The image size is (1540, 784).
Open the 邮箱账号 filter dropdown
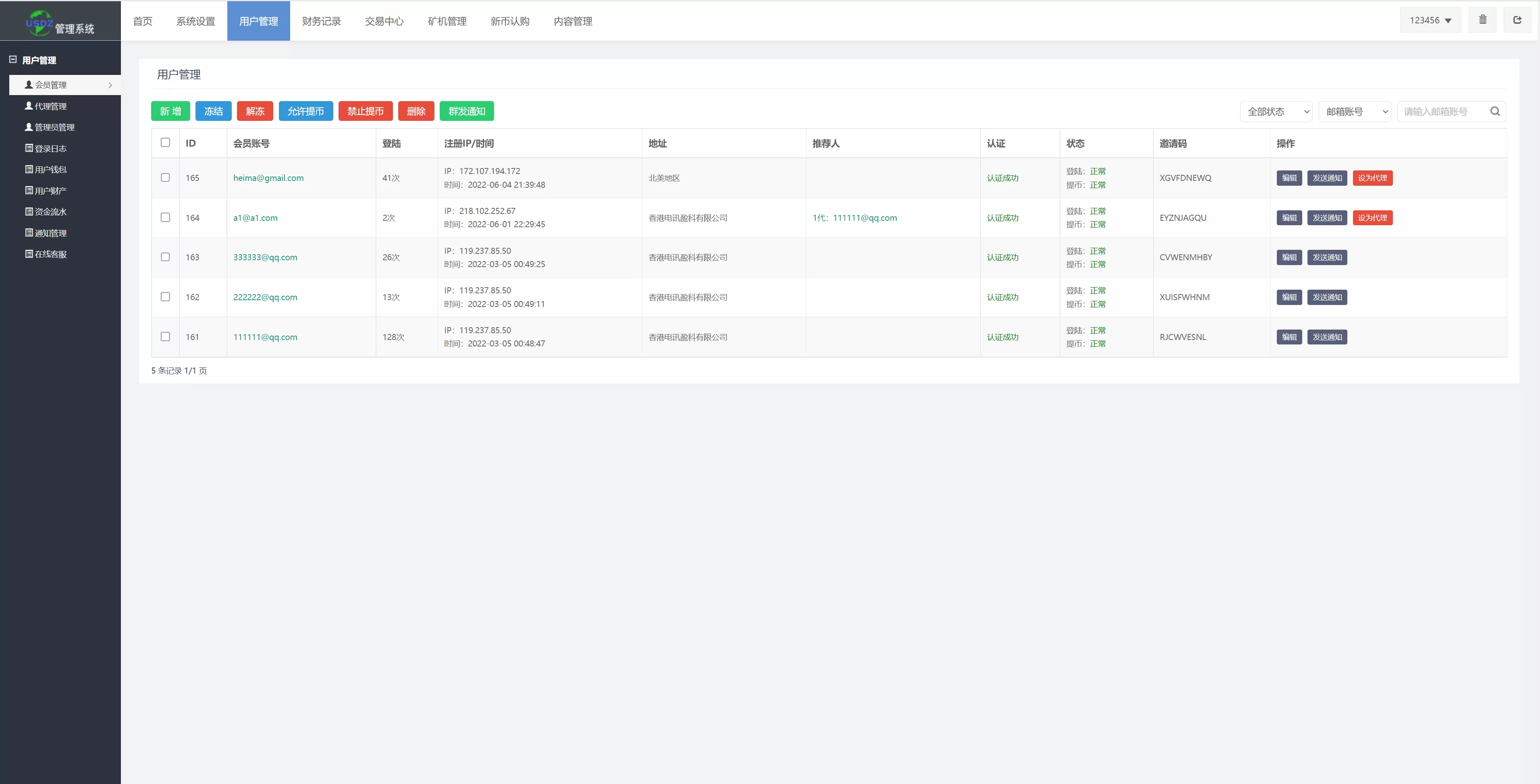click(1355, 112)
